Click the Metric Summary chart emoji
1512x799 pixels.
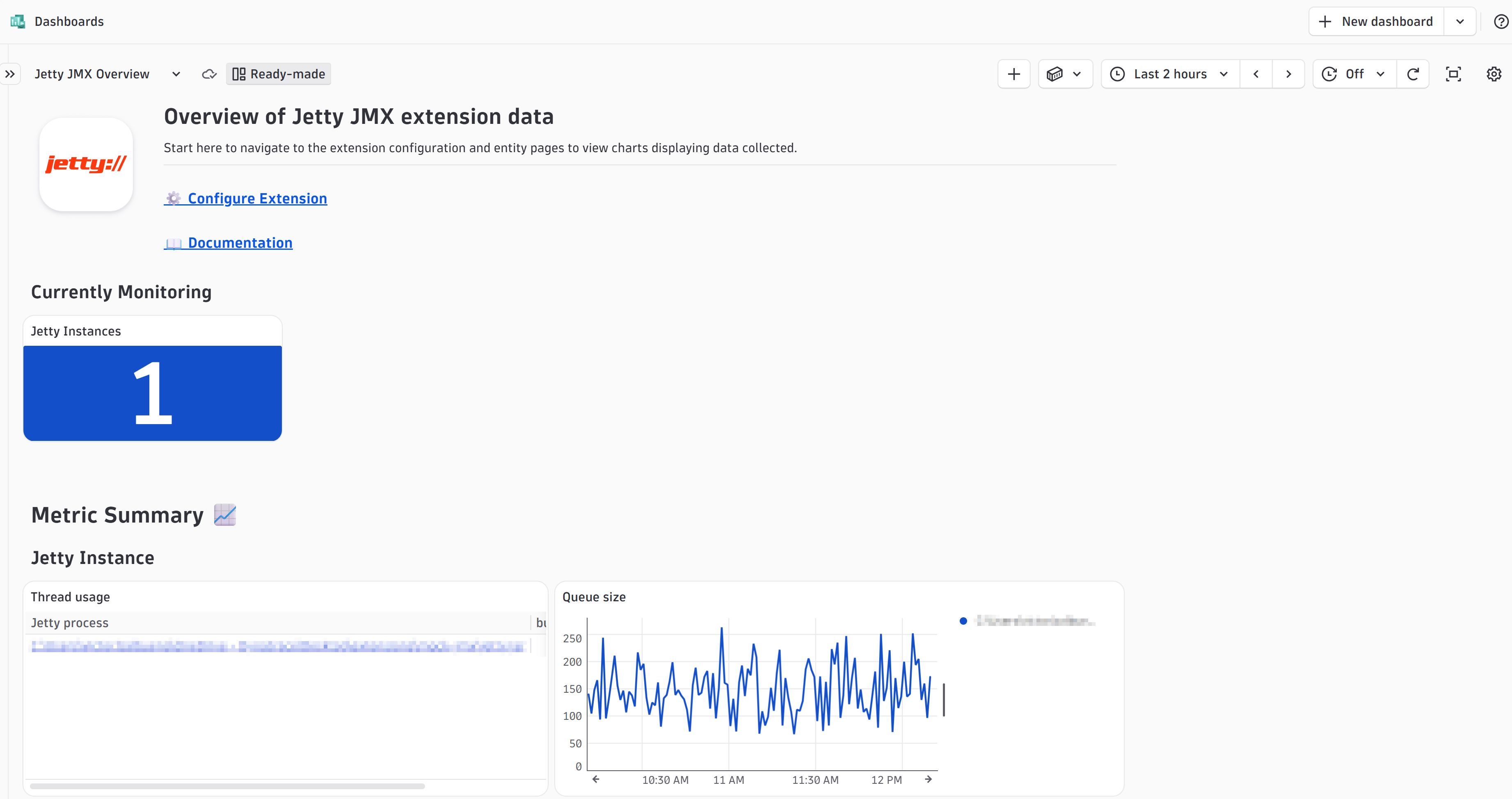click(225, 515)
